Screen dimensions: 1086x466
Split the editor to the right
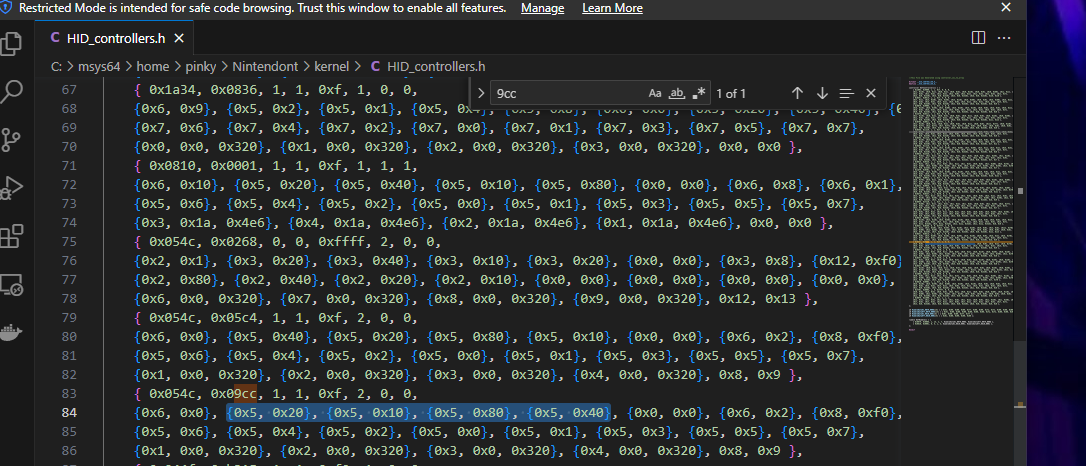click(978, 38)
